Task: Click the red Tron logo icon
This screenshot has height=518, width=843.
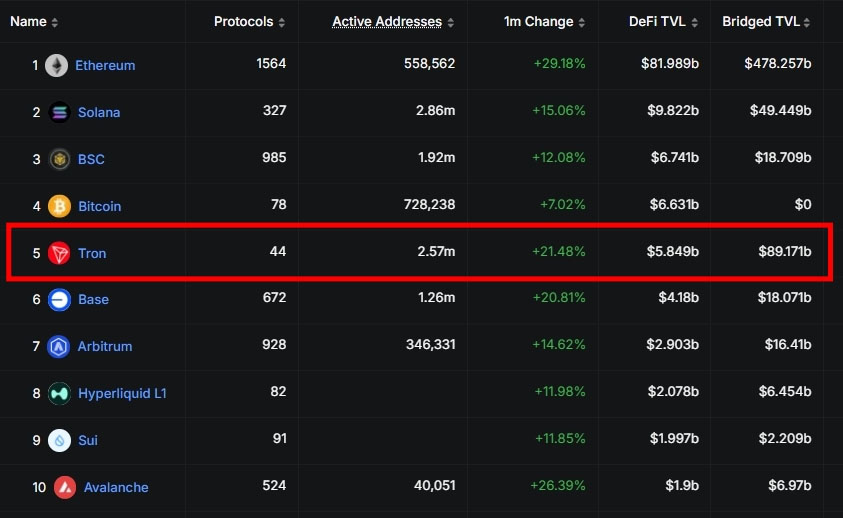Action: [x=59, y=253]
